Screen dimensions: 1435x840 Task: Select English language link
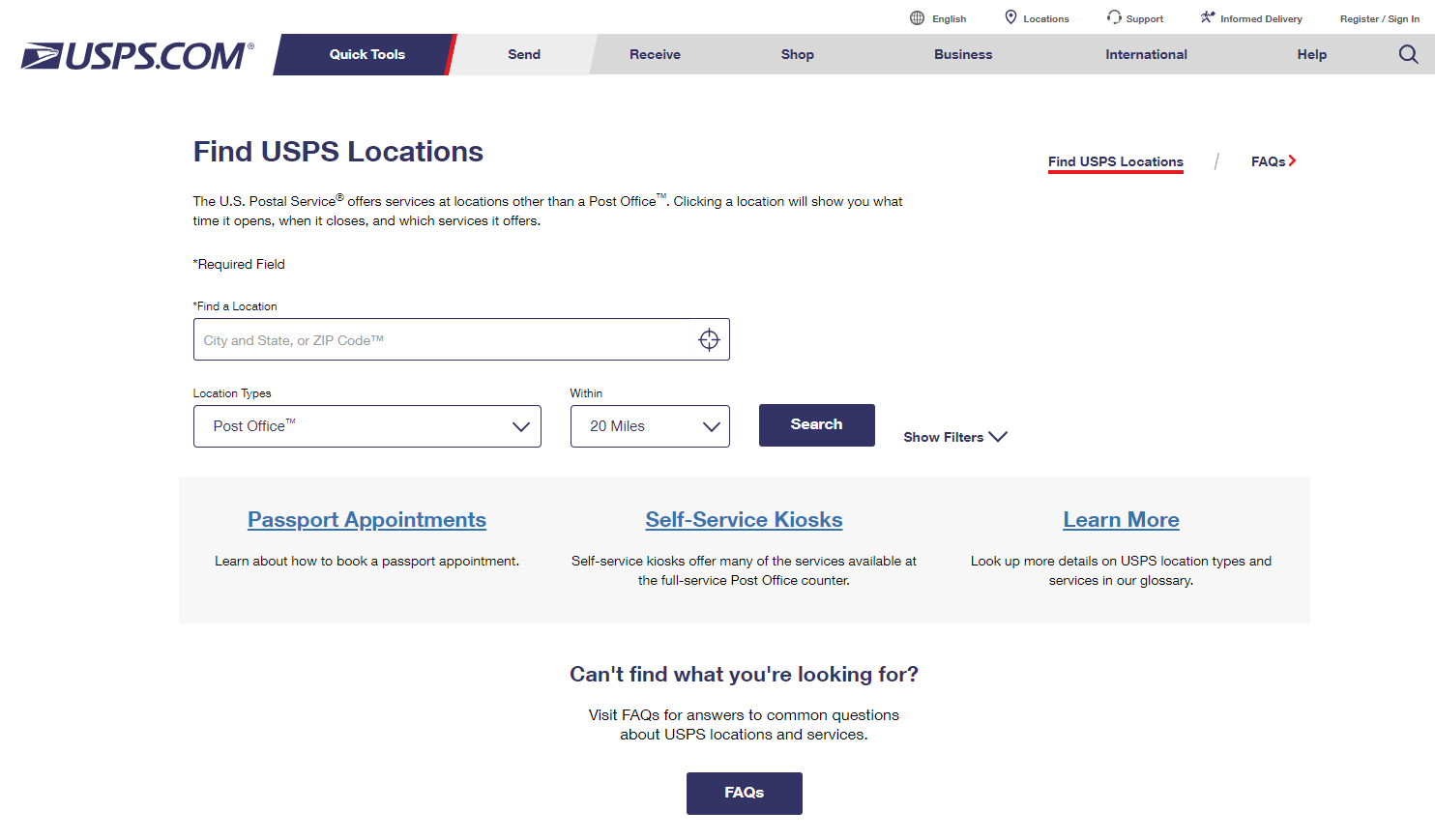coord(949,18)
